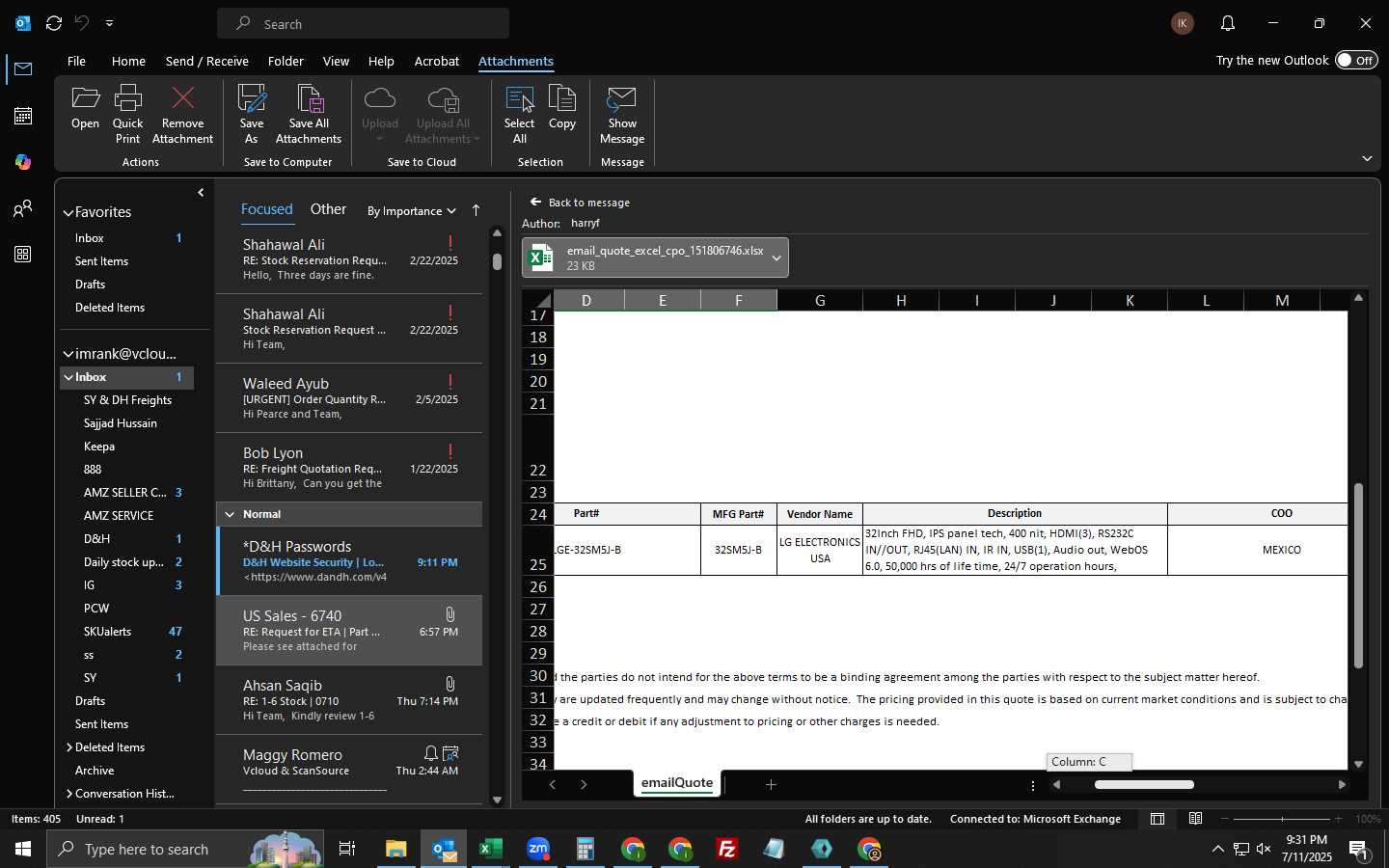Open File Explorer from taskbar

click(396, 849)
